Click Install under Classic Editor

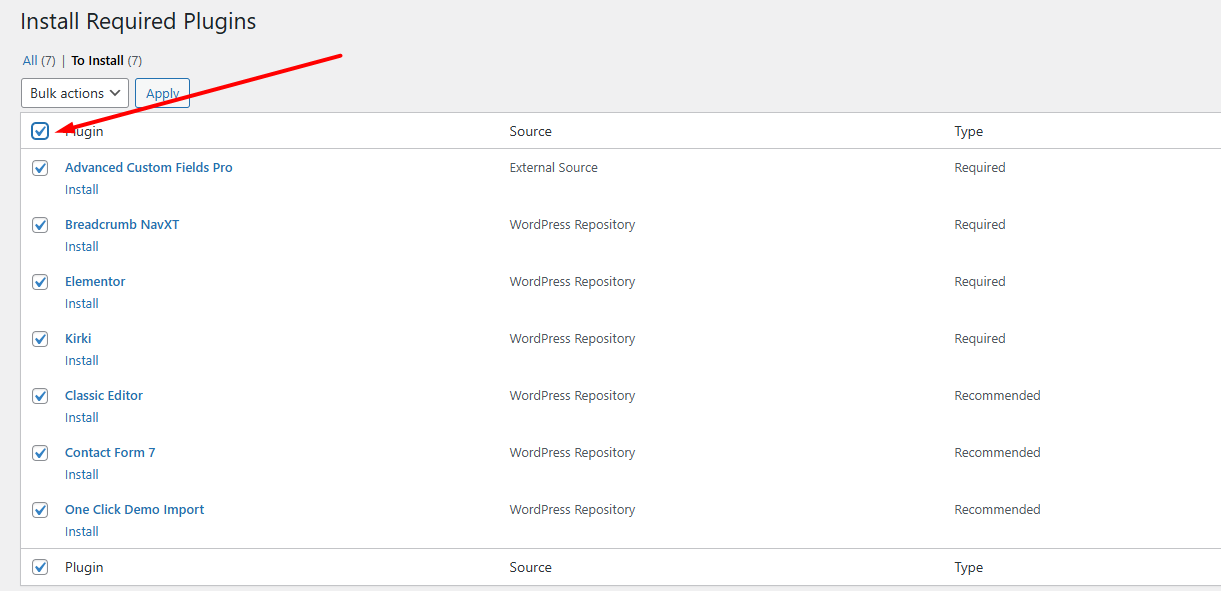coord(82,418)
